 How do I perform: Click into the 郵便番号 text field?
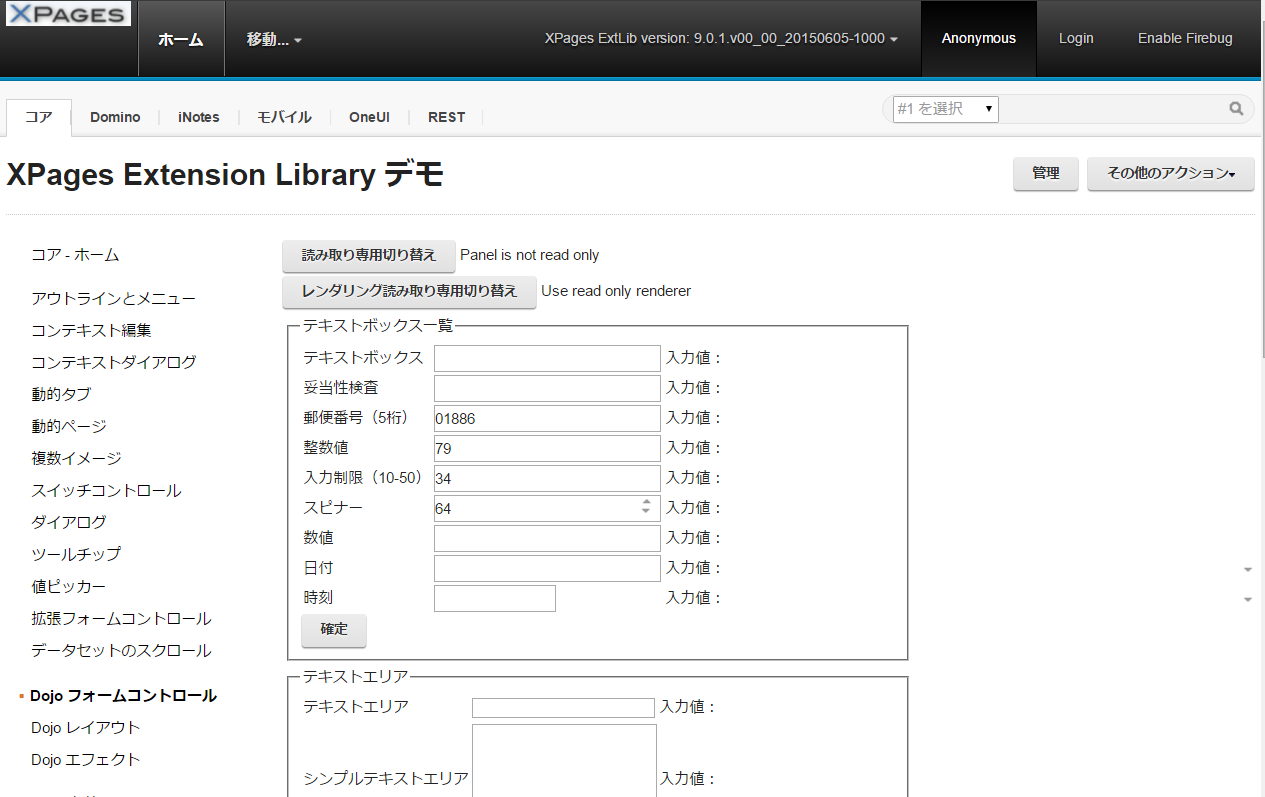tap(547, 418)
